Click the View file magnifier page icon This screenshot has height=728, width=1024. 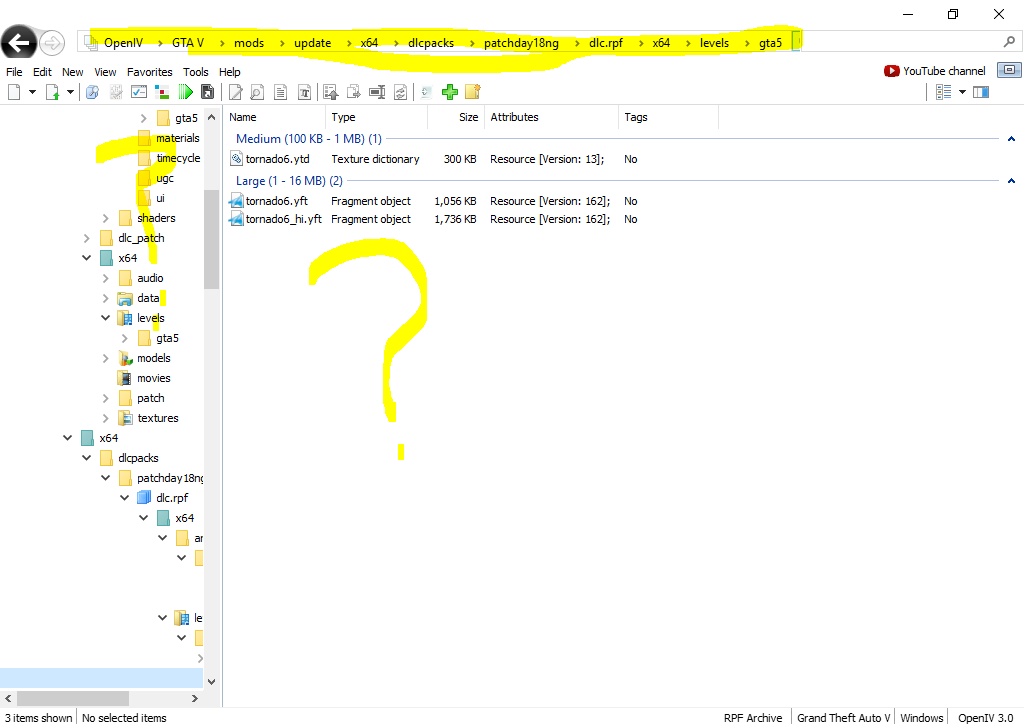coord(257,92)
